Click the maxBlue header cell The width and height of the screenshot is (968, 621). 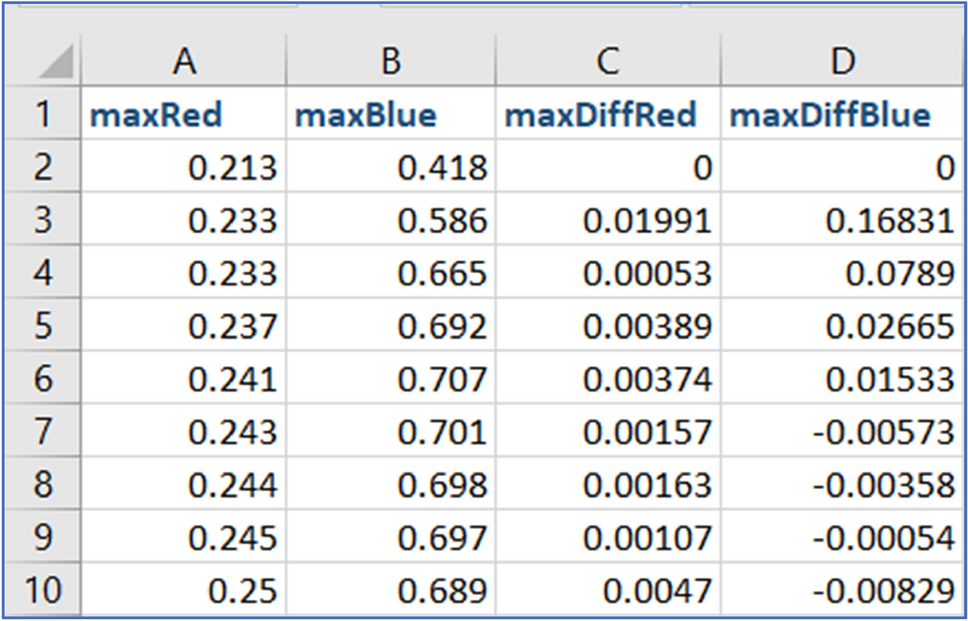391,115
